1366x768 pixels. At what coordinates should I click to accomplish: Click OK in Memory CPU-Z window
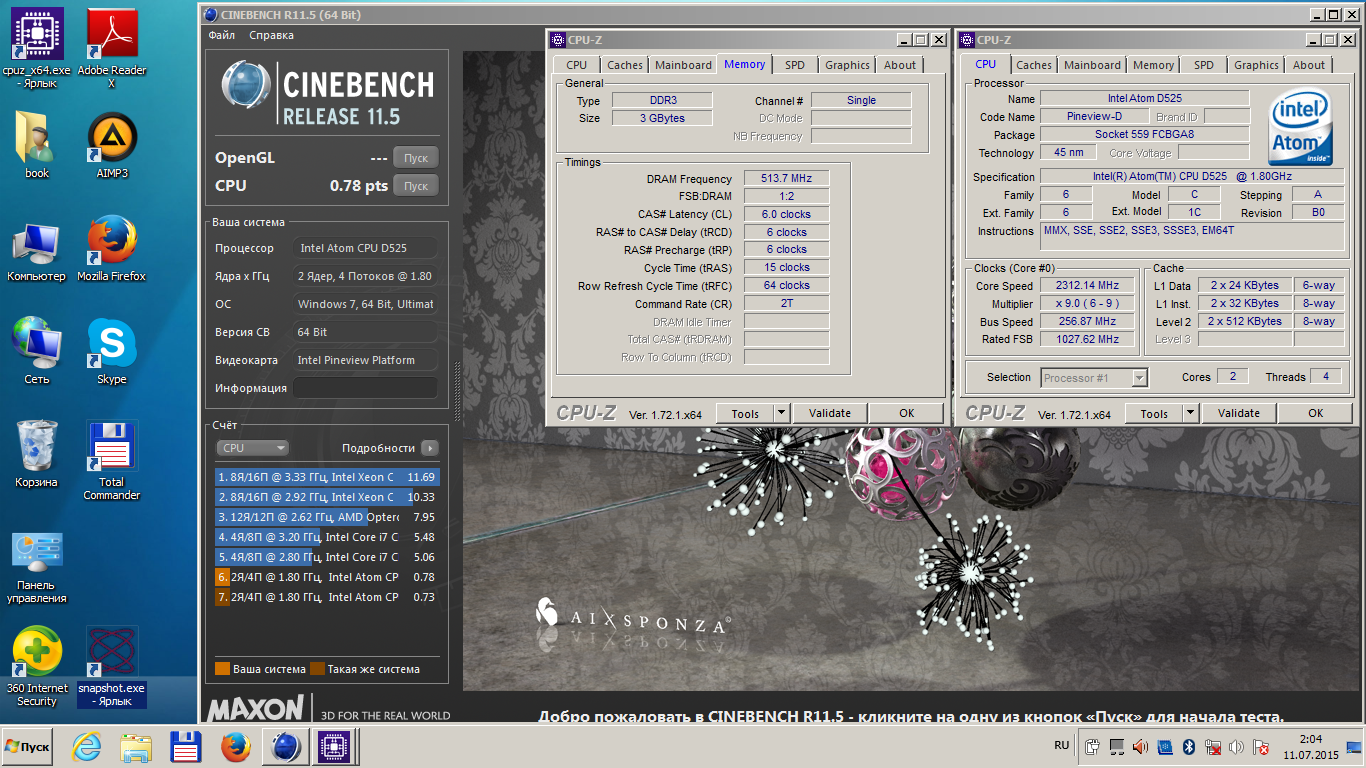[906, 413]
